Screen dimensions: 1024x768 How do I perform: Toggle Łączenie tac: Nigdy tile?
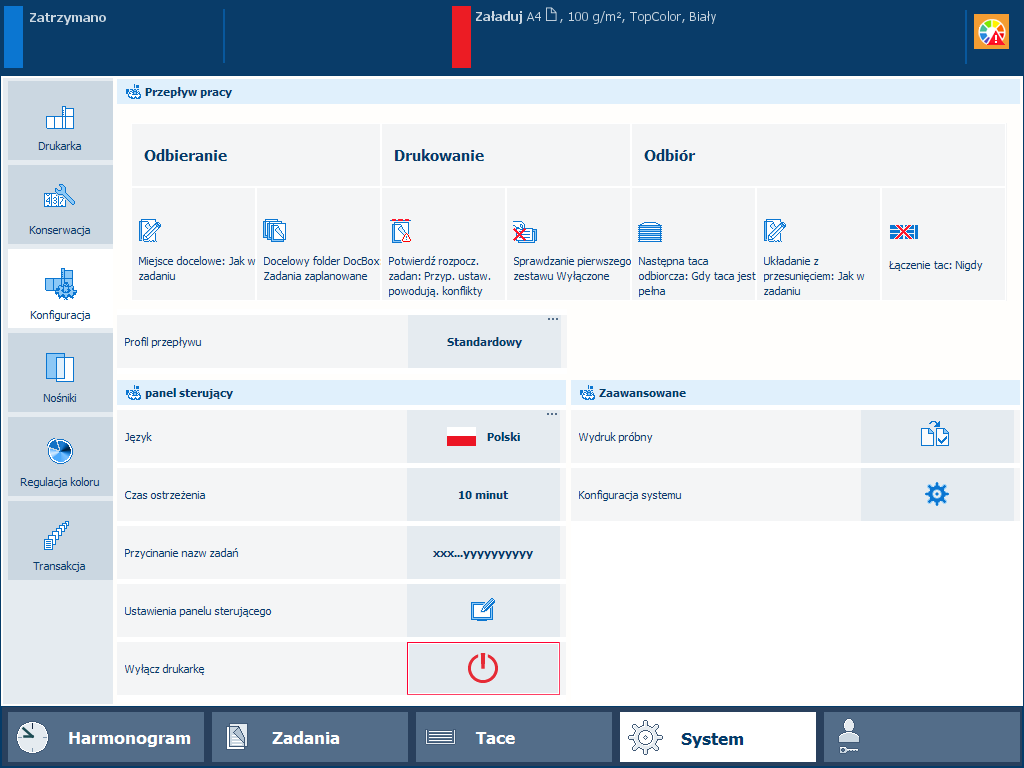click(x=943, y=244)
